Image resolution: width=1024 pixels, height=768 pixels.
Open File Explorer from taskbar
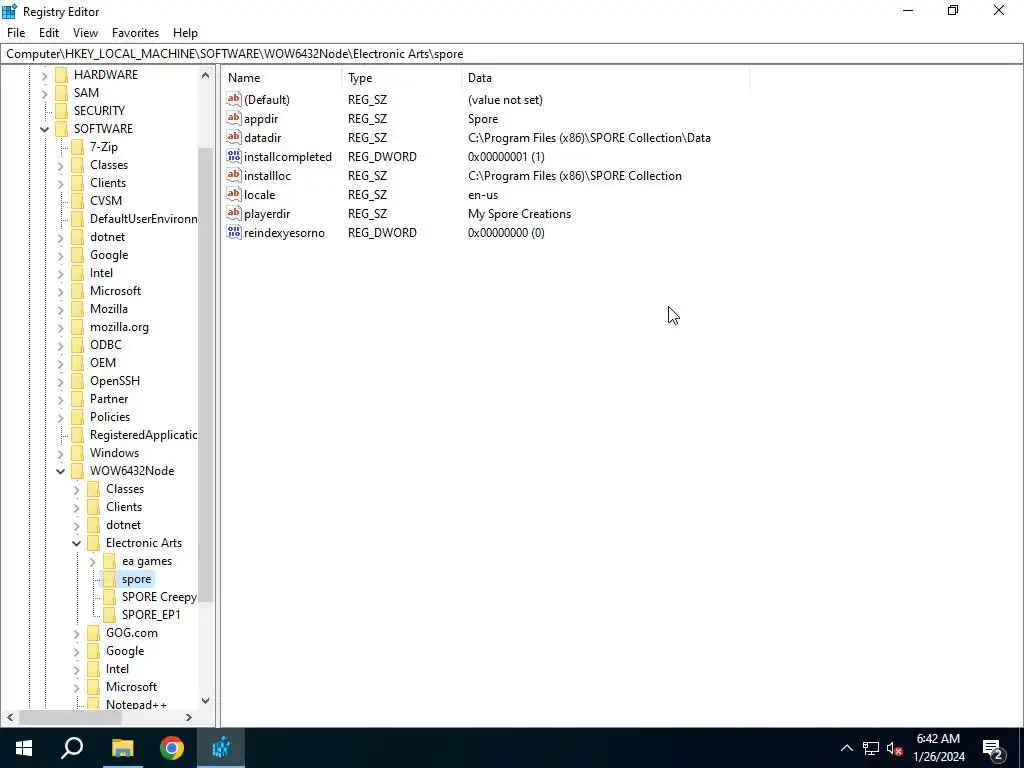coord(122,748)
